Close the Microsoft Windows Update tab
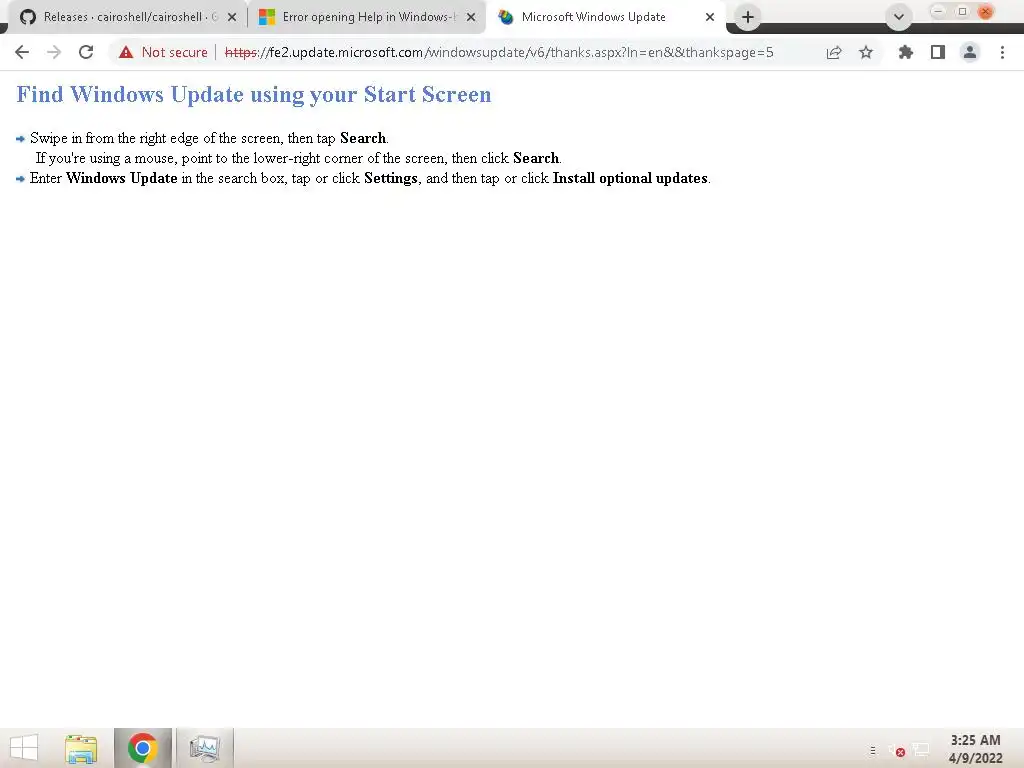This screenshot has height=768, width=1024. click(x=710, y=17)
